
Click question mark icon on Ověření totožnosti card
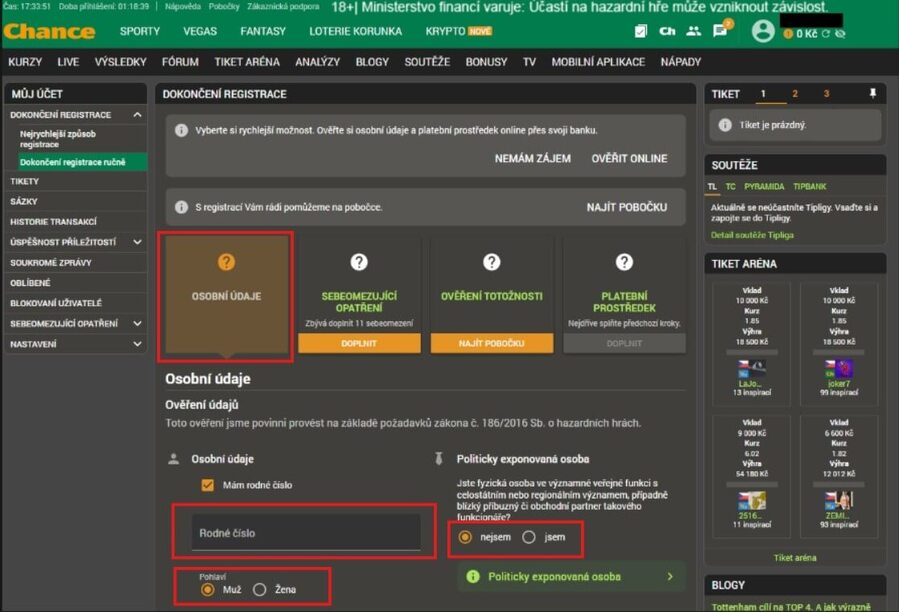click(x=491, y=262)
